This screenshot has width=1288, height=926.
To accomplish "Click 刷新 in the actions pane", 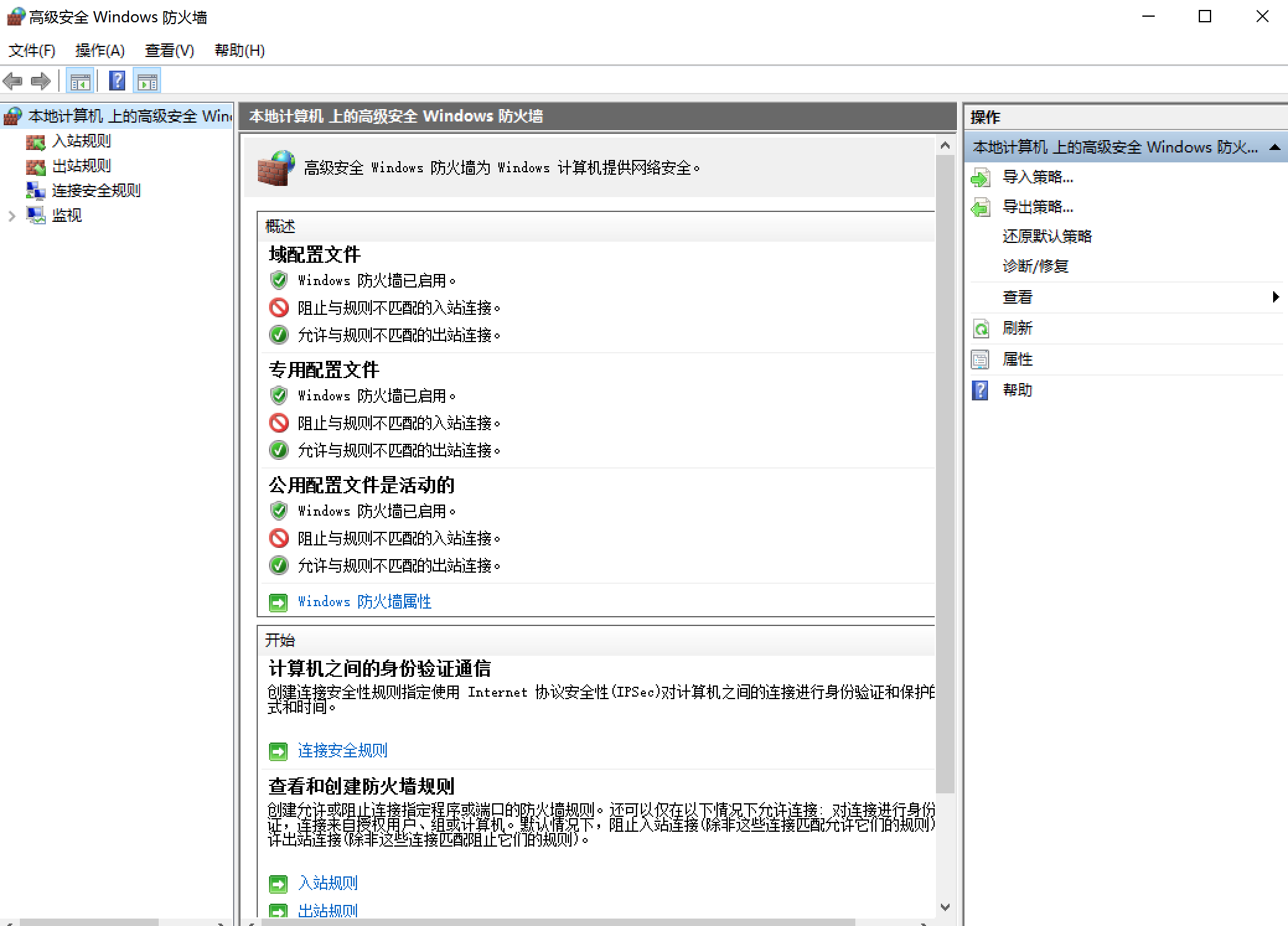I will (1018, 329).
